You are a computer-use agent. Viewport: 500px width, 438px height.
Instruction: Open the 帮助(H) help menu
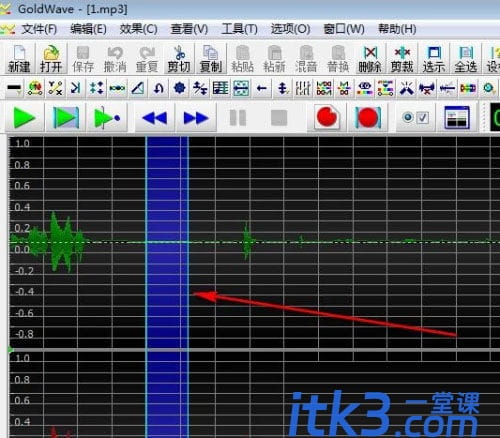pyautogui.click(x=397, y=29)
